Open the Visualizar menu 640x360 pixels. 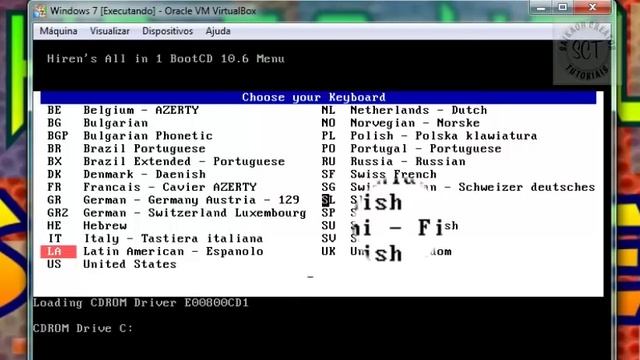109,31
